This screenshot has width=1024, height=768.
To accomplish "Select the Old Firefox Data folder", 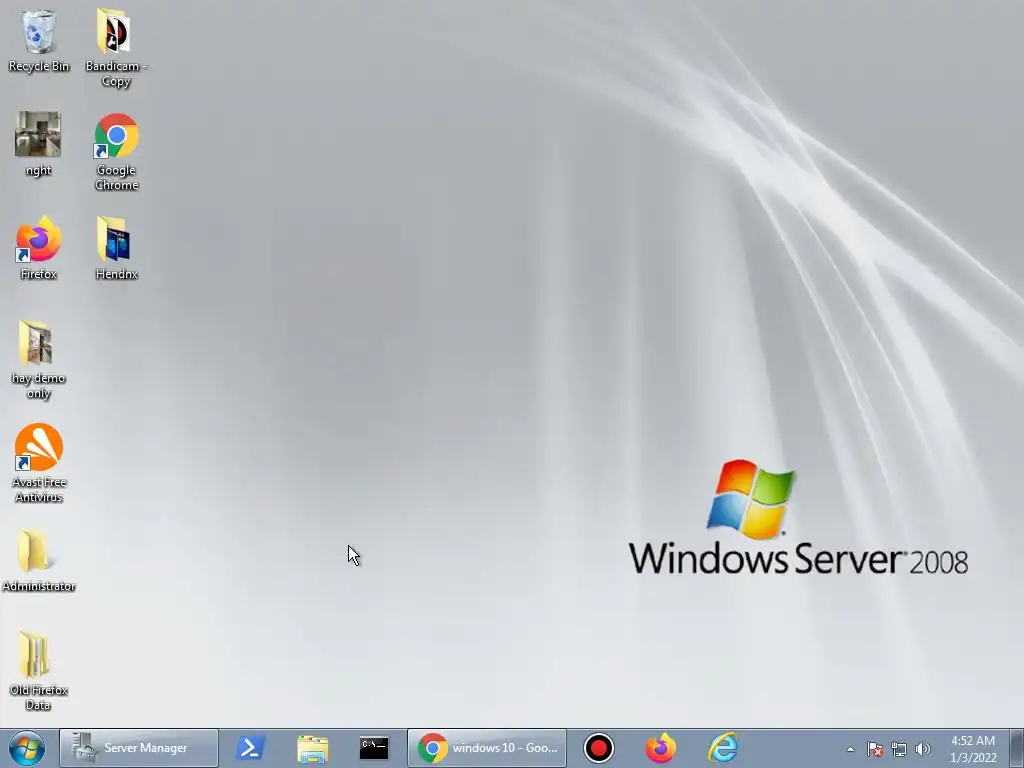I will pyautogui.click(x=39, y=671).
